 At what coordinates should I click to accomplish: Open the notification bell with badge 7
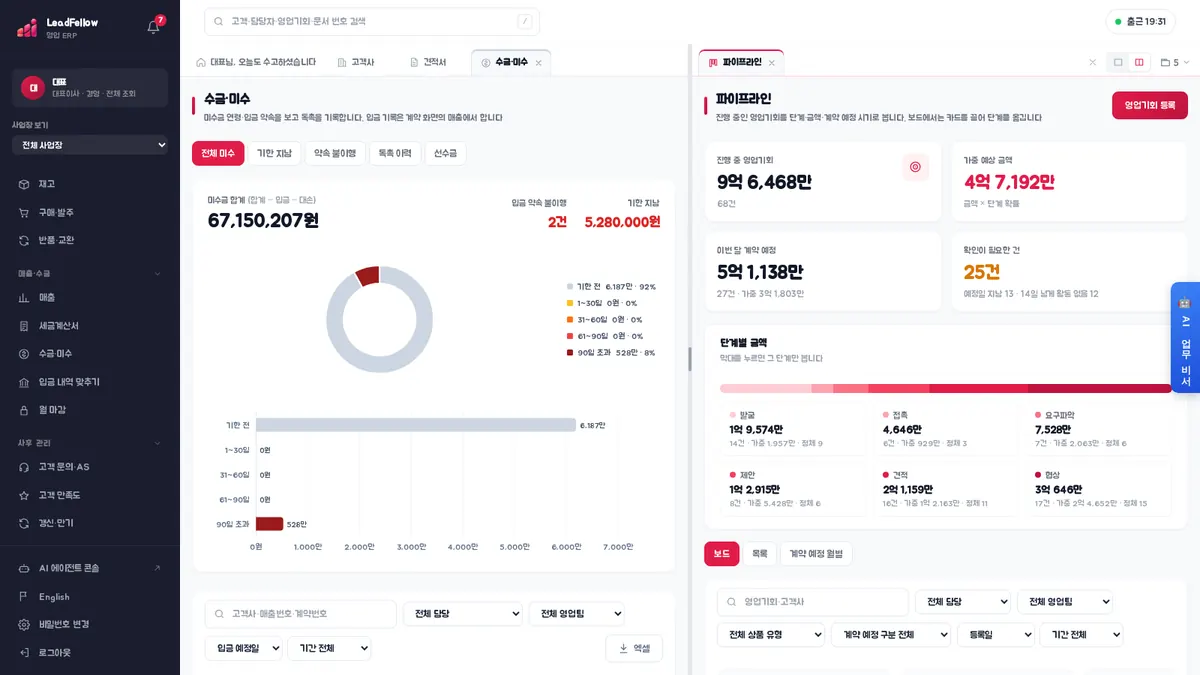pos(153,27)
